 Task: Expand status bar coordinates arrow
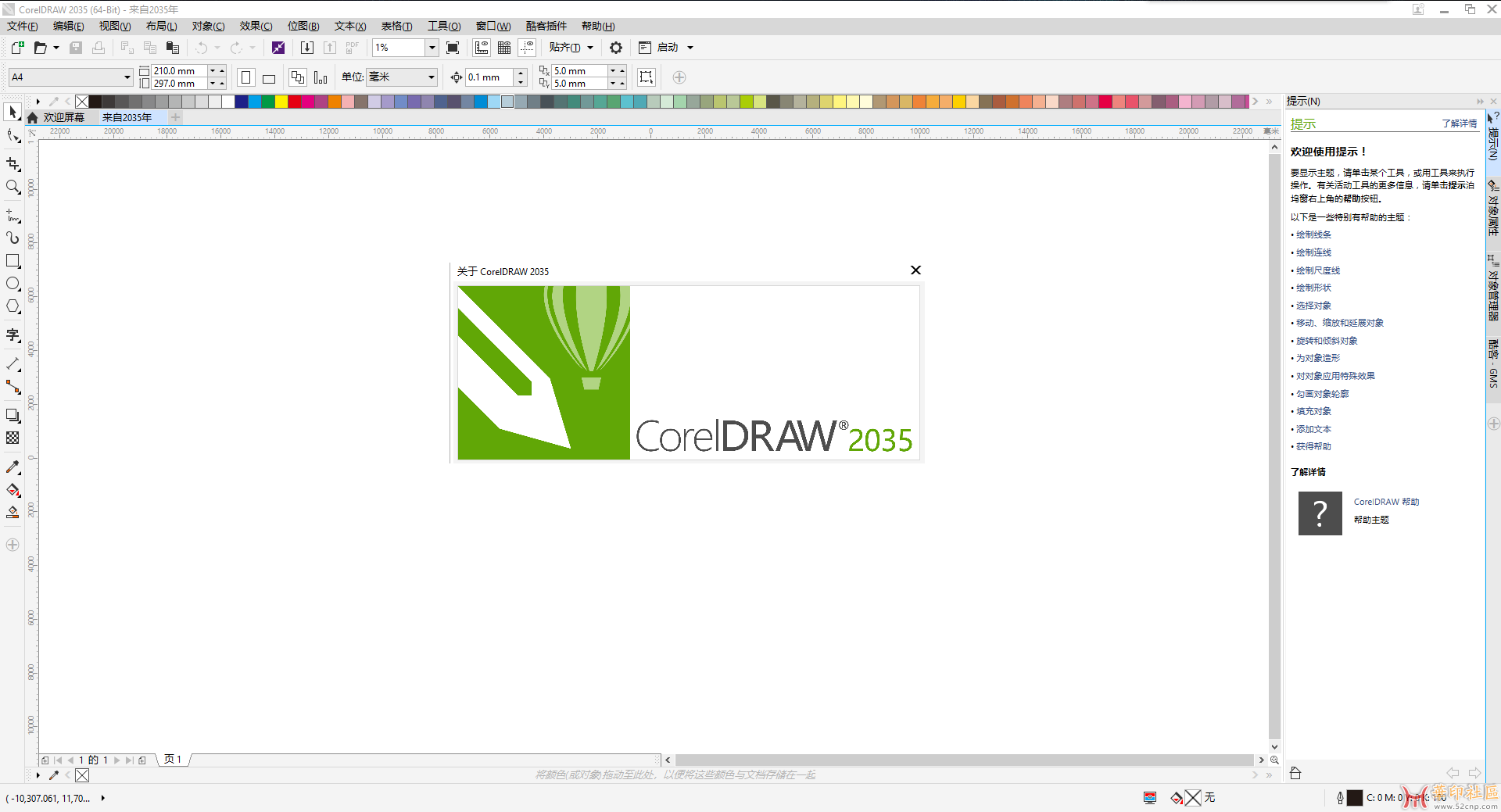point(102,799)
